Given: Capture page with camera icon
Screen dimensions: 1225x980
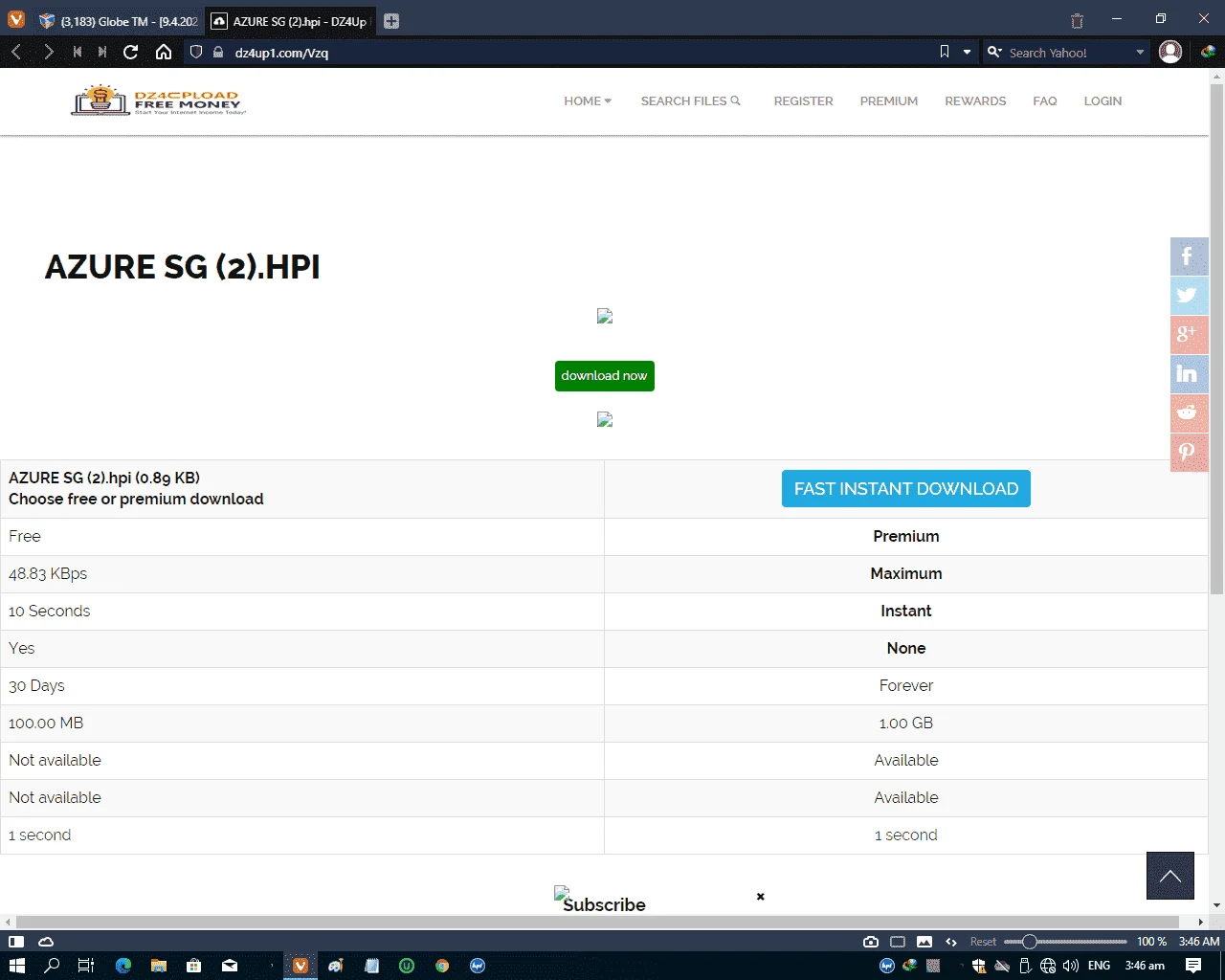Looking at the screenshot, I should 871,942.
